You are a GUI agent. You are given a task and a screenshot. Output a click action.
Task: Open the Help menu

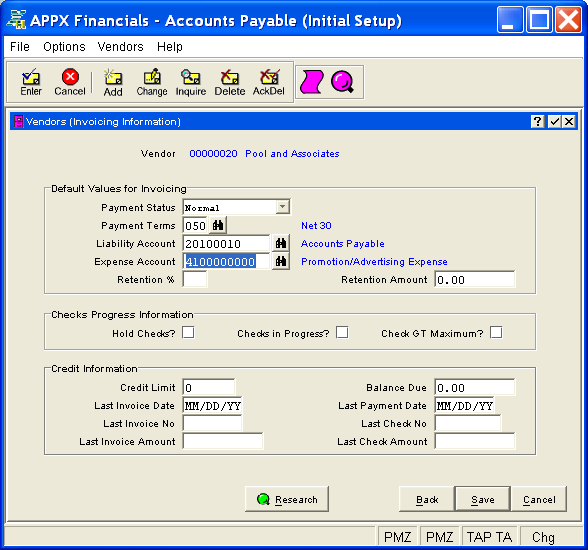(x=170, y=46)
